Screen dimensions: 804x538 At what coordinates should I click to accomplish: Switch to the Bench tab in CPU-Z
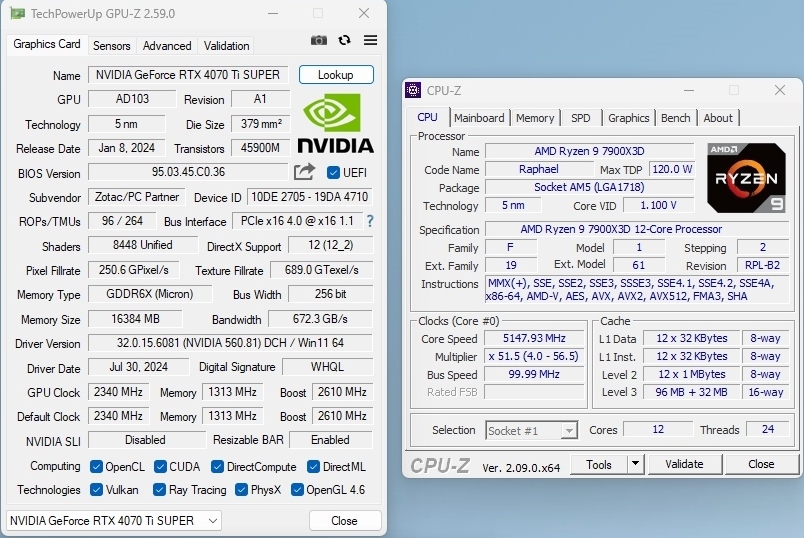click(x=675, y=118)
